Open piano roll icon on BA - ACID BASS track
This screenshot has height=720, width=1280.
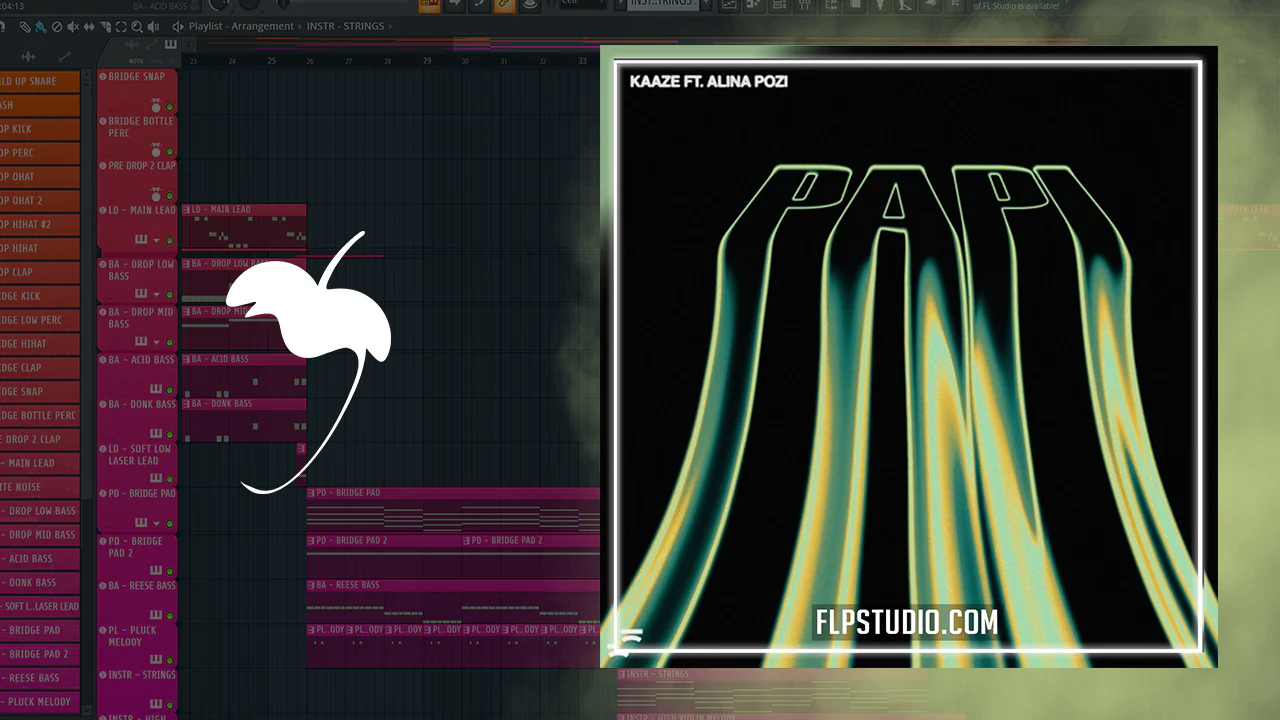tap(156, 387)
